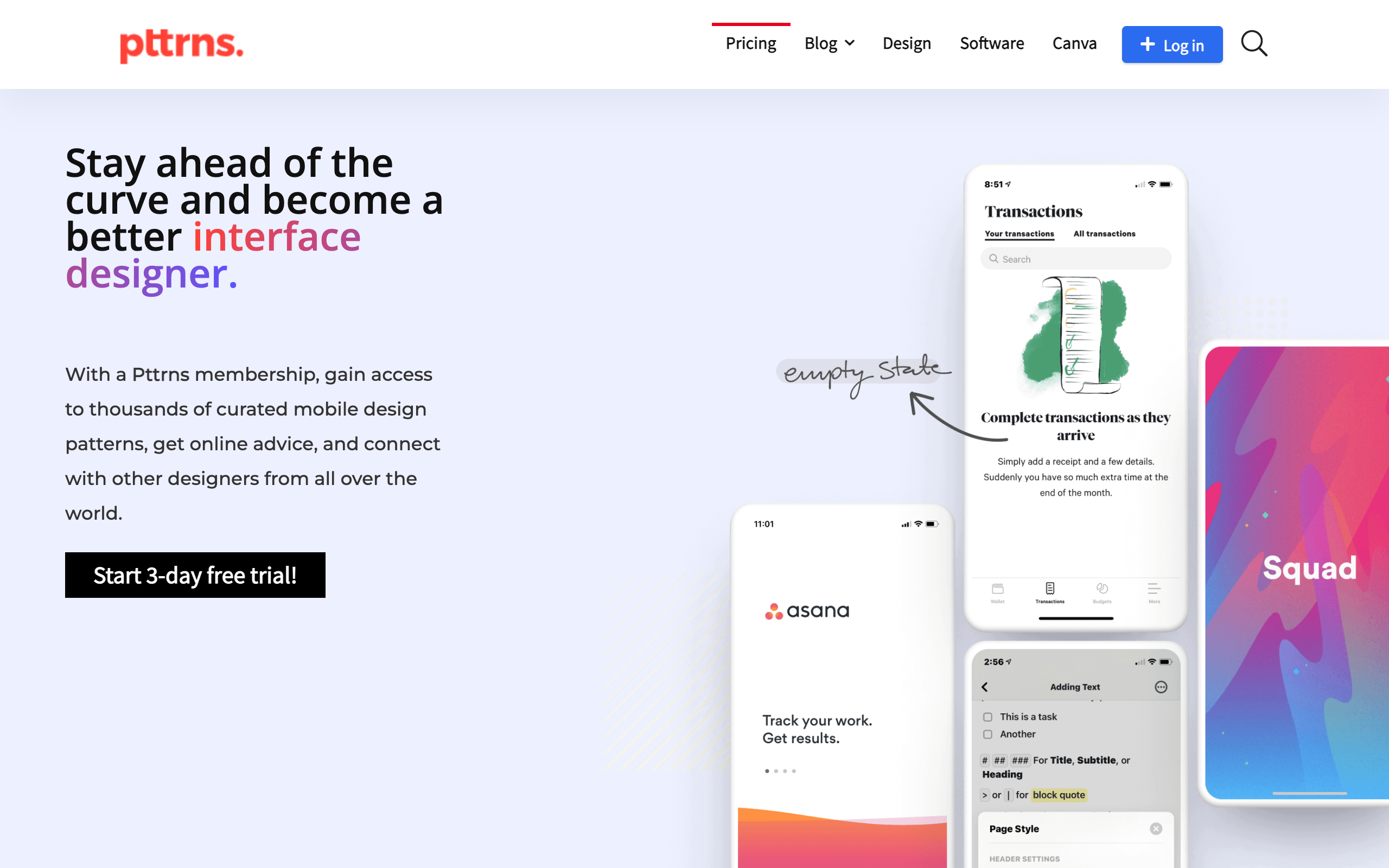Expand the Blog dropdown menu

pos(830,43)
